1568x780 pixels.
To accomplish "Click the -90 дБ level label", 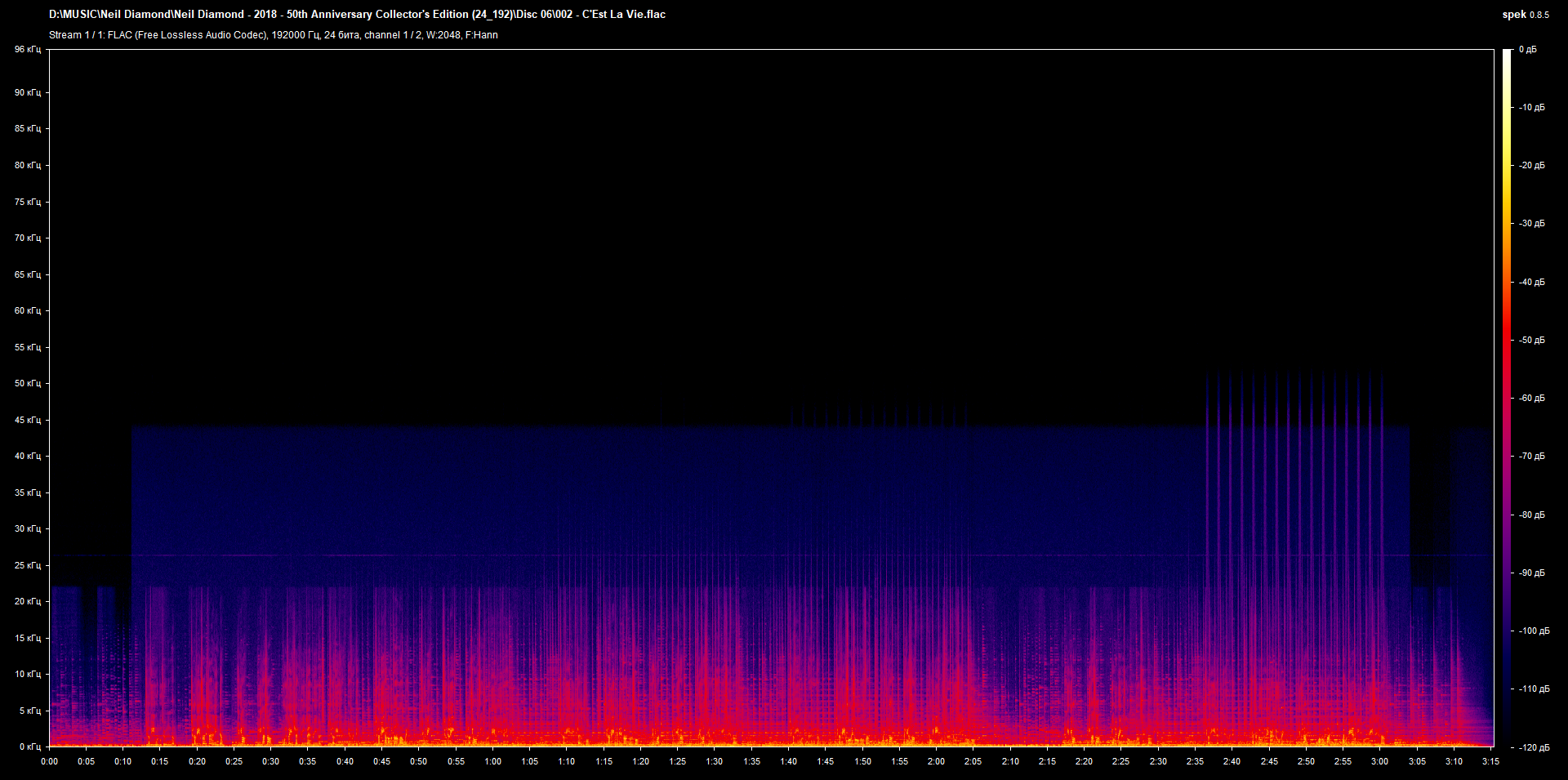I will 1531,573.
